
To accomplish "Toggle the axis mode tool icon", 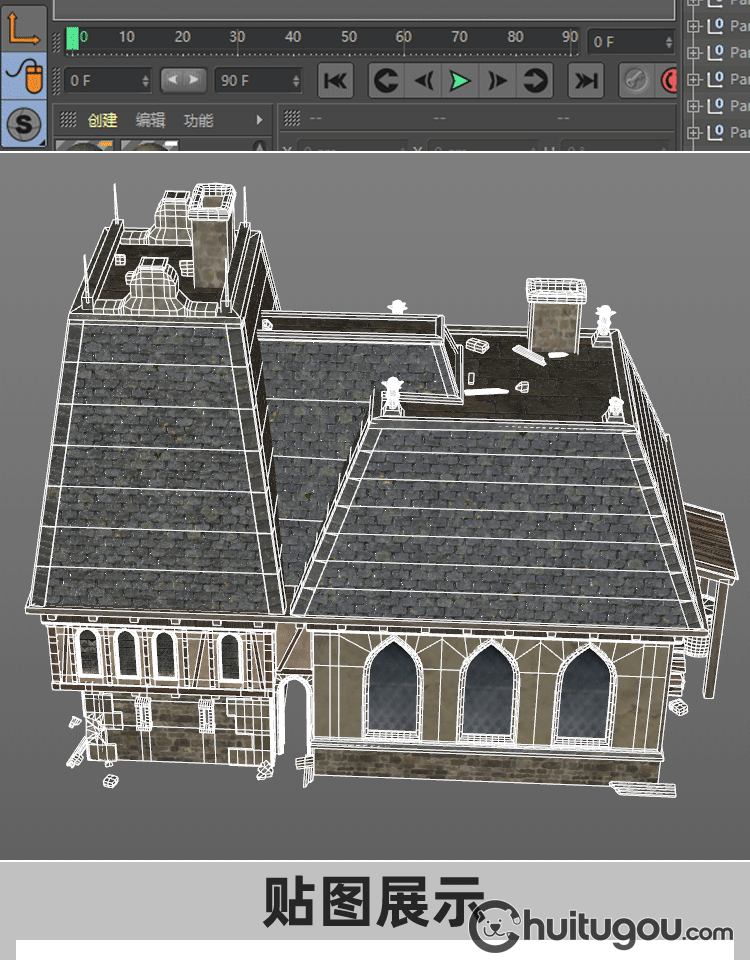I will coord(23,28).
